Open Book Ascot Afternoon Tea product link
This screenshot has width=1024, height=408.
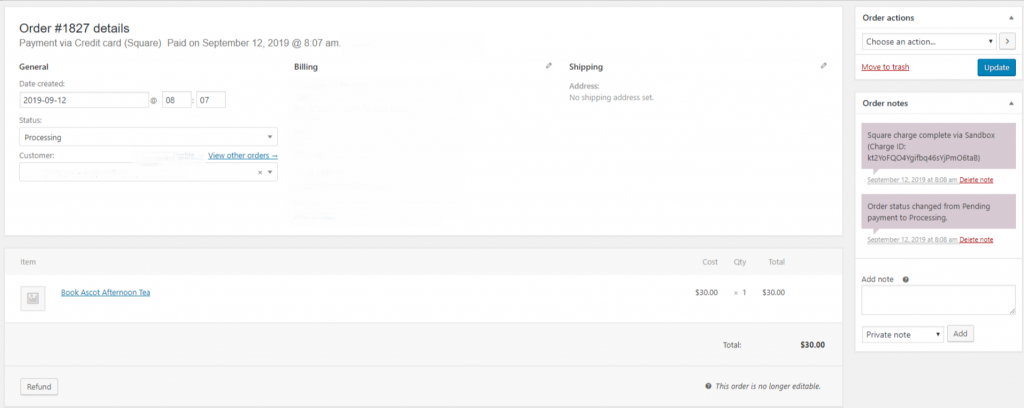(x=106, y=292)
